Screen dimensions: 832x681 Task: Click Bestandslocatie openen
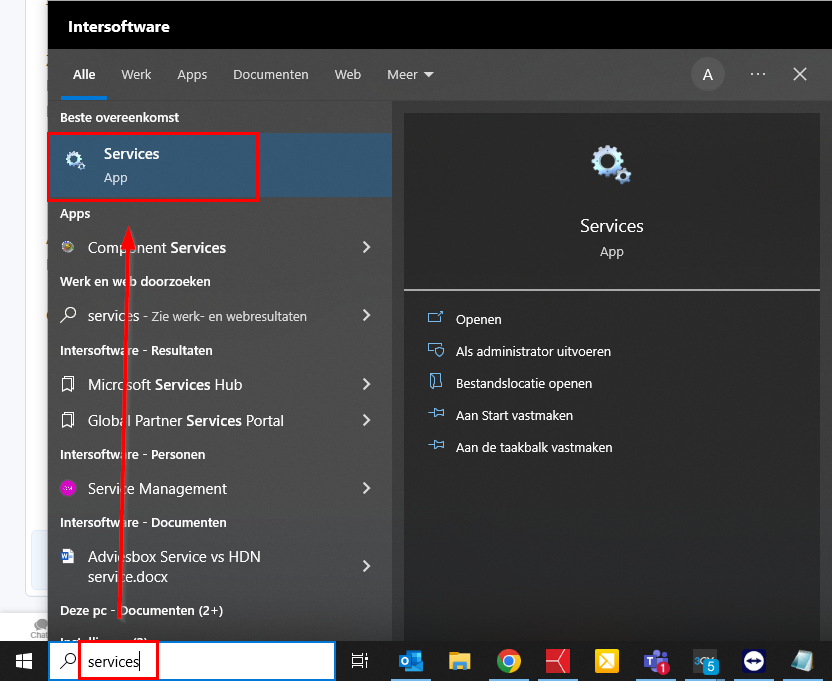[524, 383]
